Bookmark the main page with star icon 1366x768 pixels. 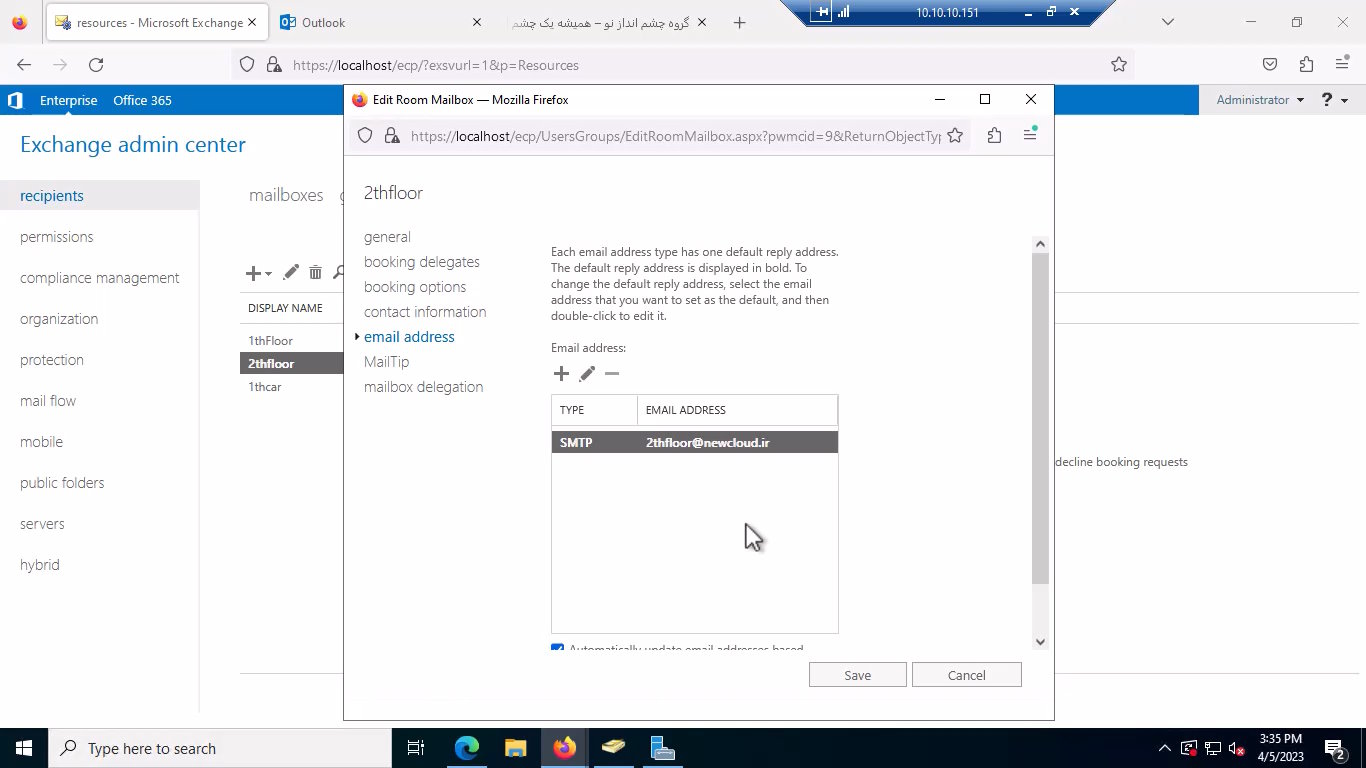tap(1119, 65)
